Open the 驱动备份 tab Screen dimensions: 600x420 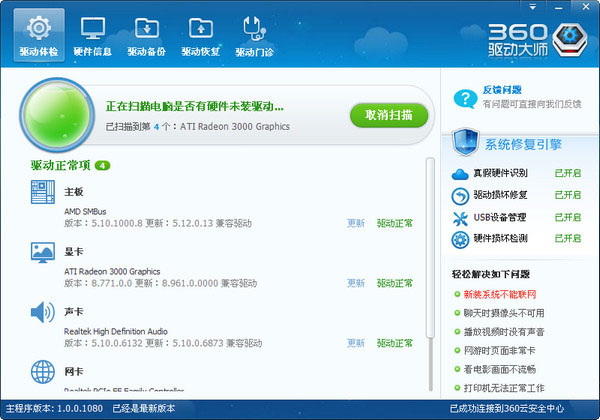click(147, 35)
